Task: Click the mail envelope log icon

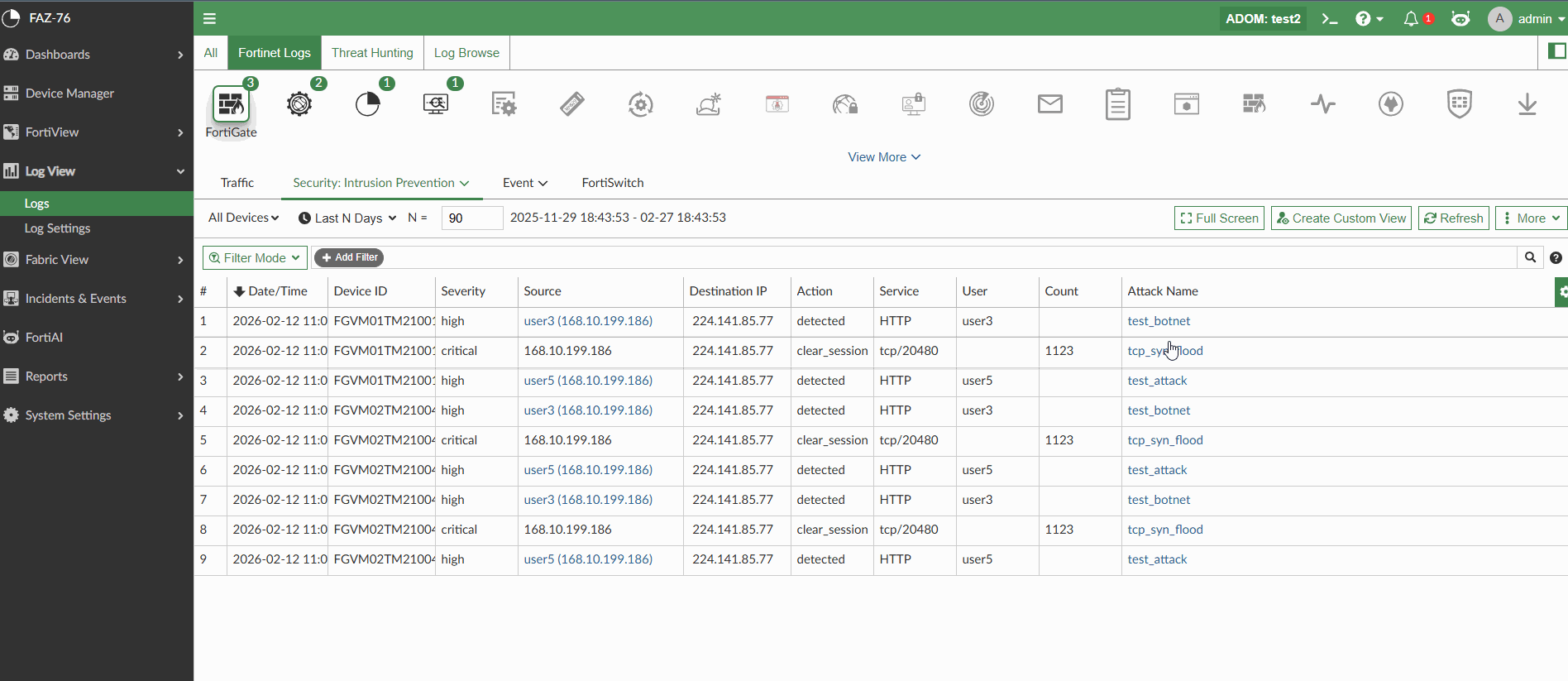Action: tap(1050, 104)
